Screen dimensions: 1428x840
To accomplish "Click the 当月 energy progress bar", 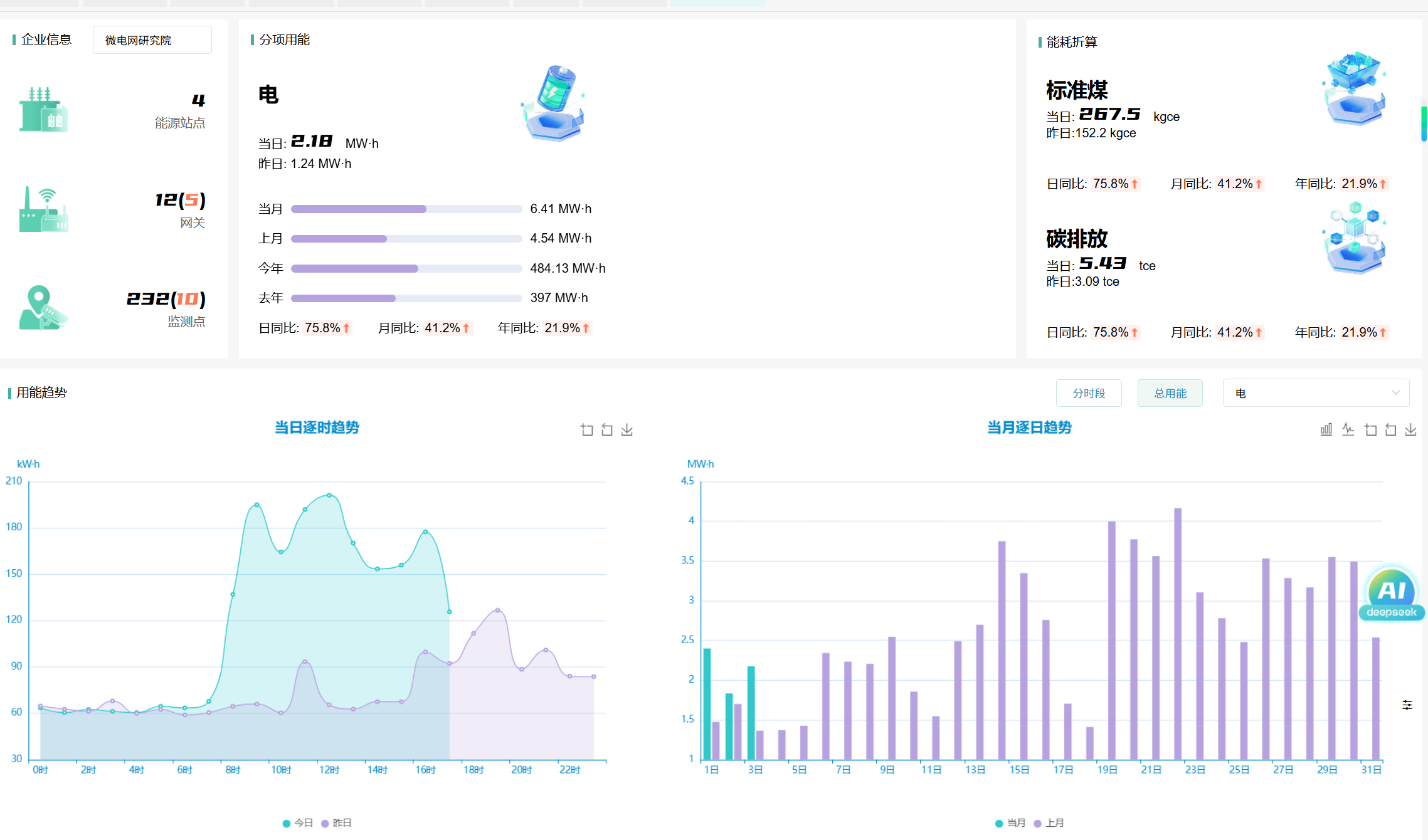I will (x=406, y=209).
